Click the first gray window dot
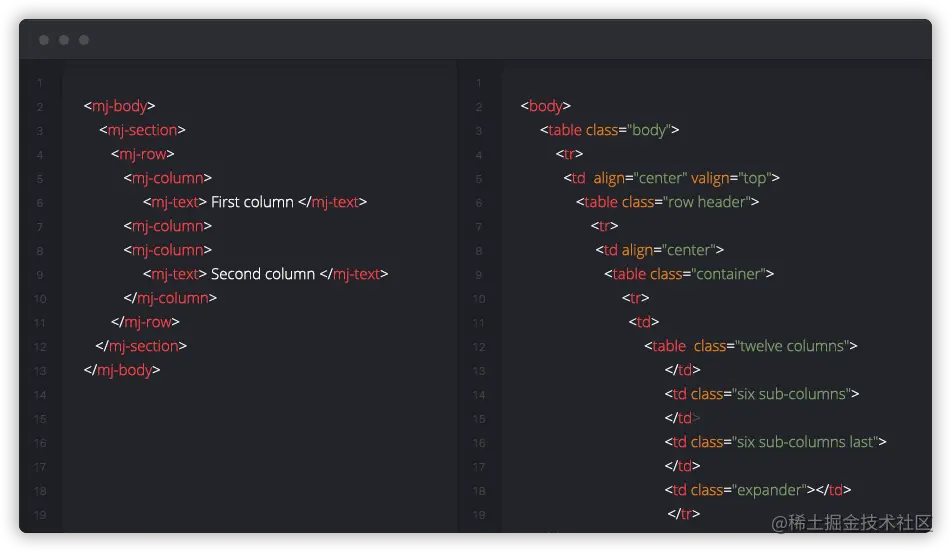Viewport: 951px width, 552px height. (x=44, y=40)
